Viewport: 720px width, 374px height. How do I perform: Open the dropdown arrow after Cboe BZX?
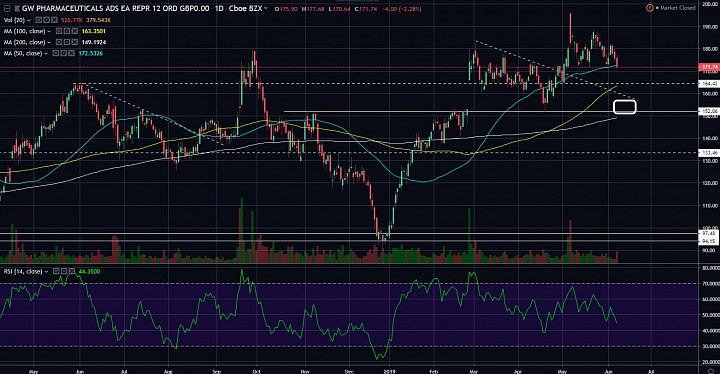click(x=266, y=8)
